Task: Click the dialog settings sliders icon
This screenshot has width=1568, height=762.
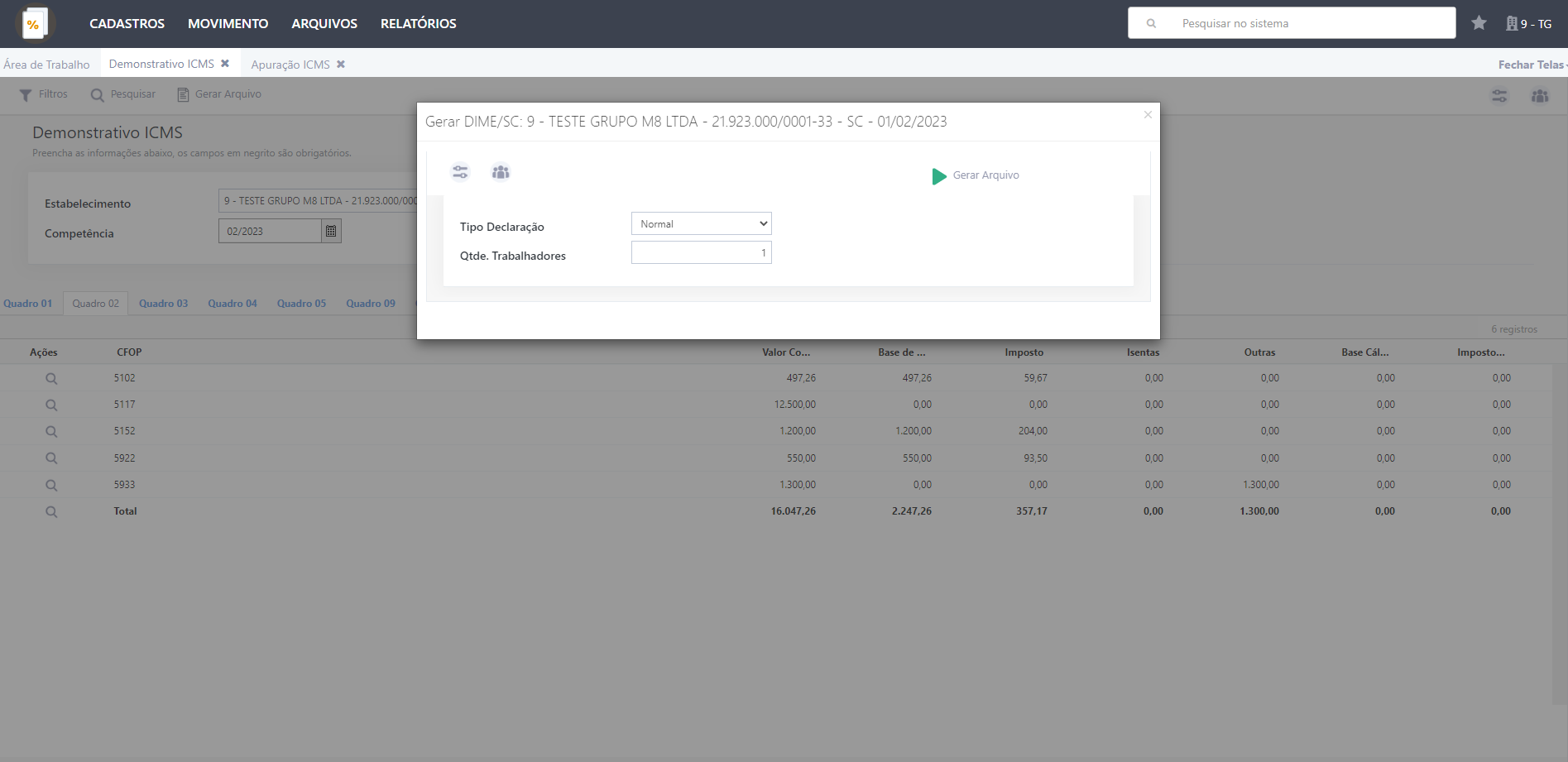Action: click(x=460, y=172)
